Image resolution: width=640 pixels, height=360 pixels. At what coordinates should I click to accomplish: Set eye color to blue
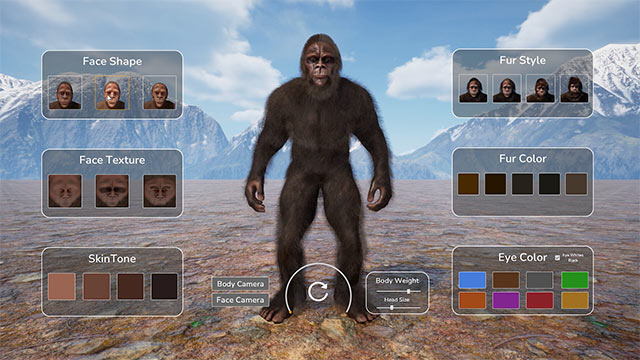pyautogui.click(x=472, y=280)
